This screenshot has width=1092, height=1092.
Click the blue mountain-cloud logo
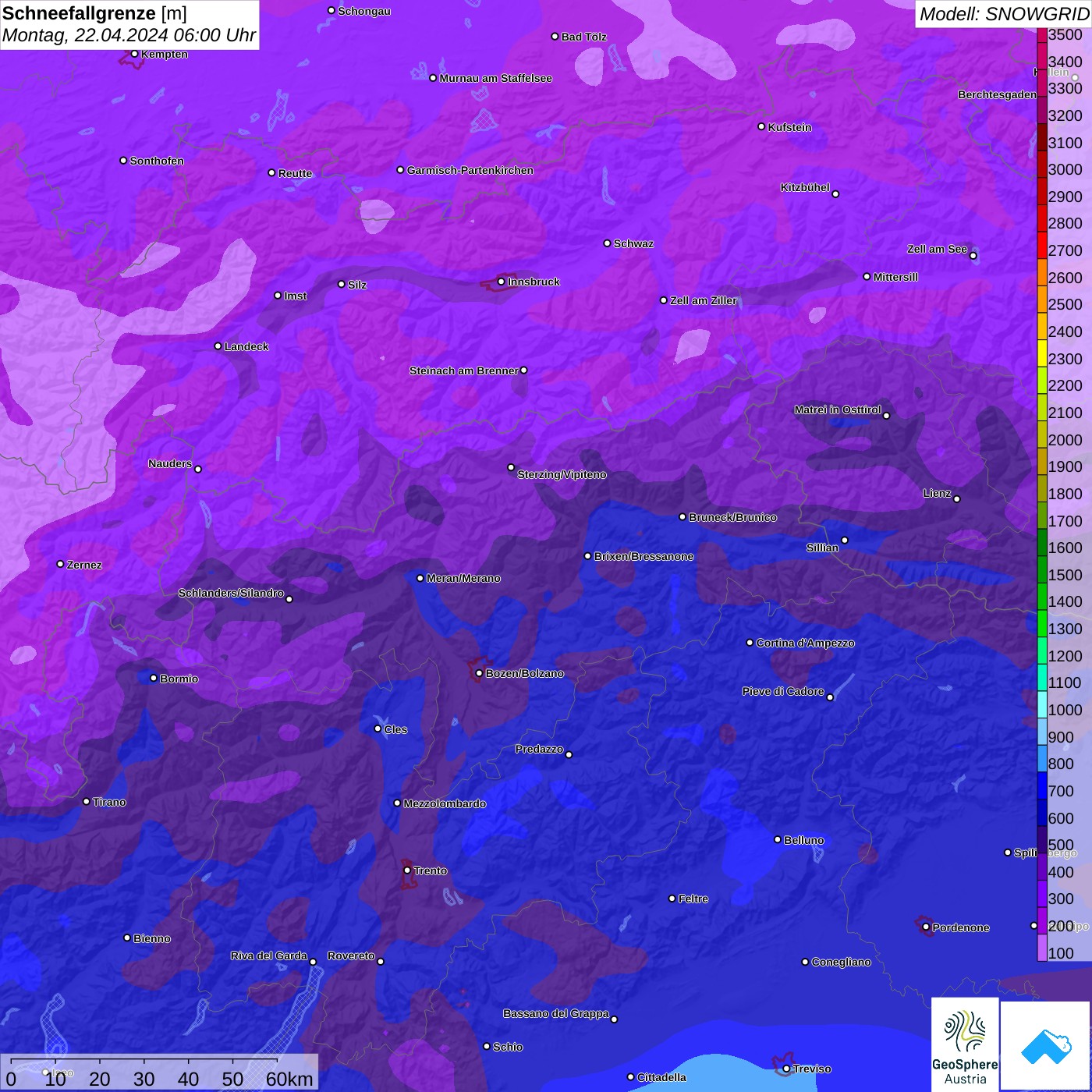pos(1046,1046)
